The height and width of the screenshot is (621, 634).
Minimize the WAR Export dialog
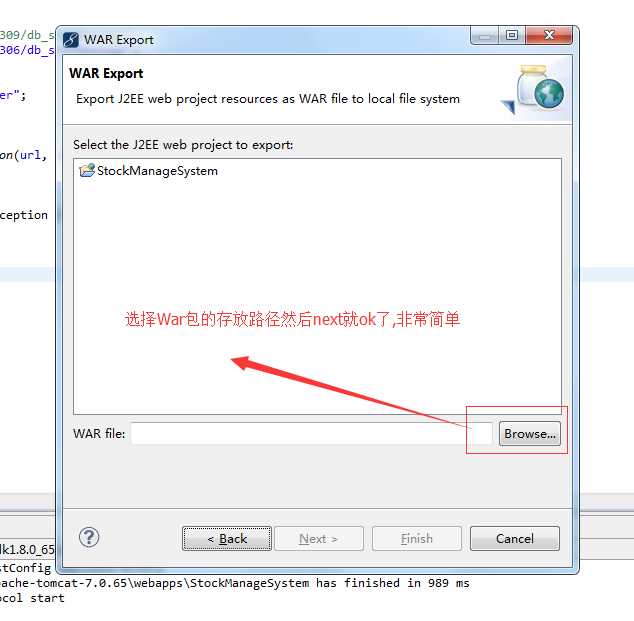coord(484,36)
